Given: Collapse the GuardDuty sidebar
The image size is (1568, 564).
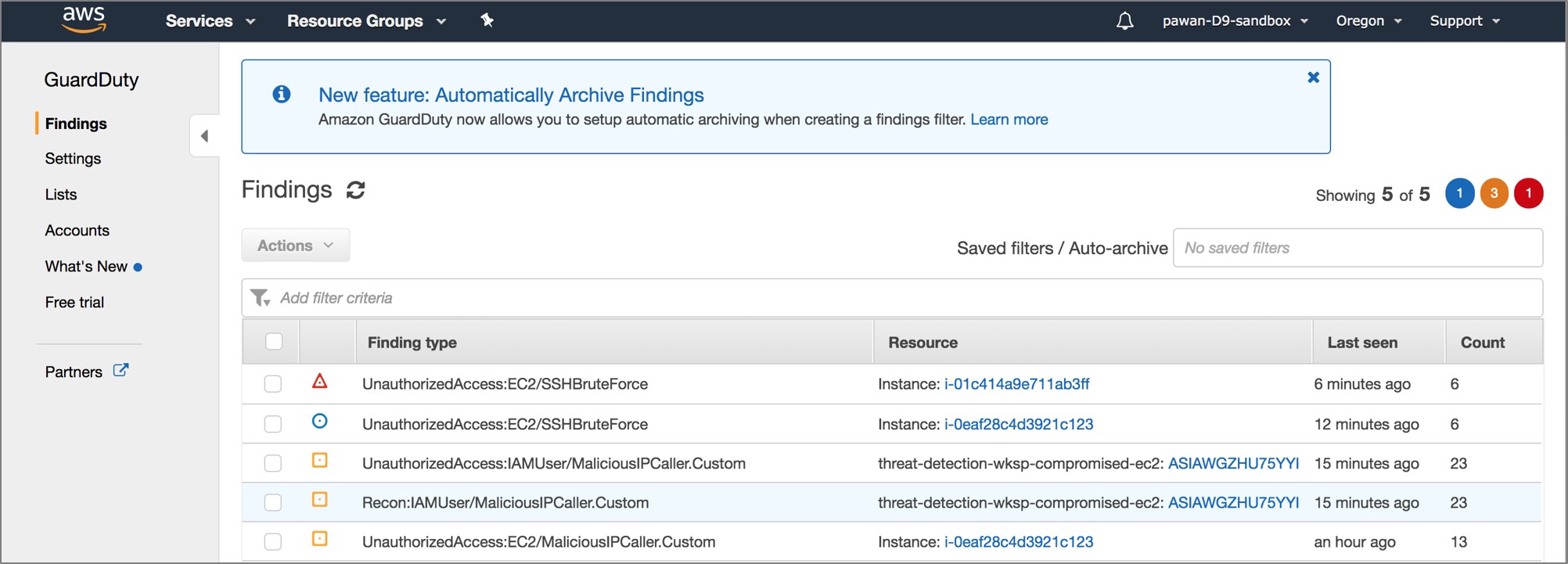Looking at the screenshot, I should pyautogui.click(x=204, y=136).
